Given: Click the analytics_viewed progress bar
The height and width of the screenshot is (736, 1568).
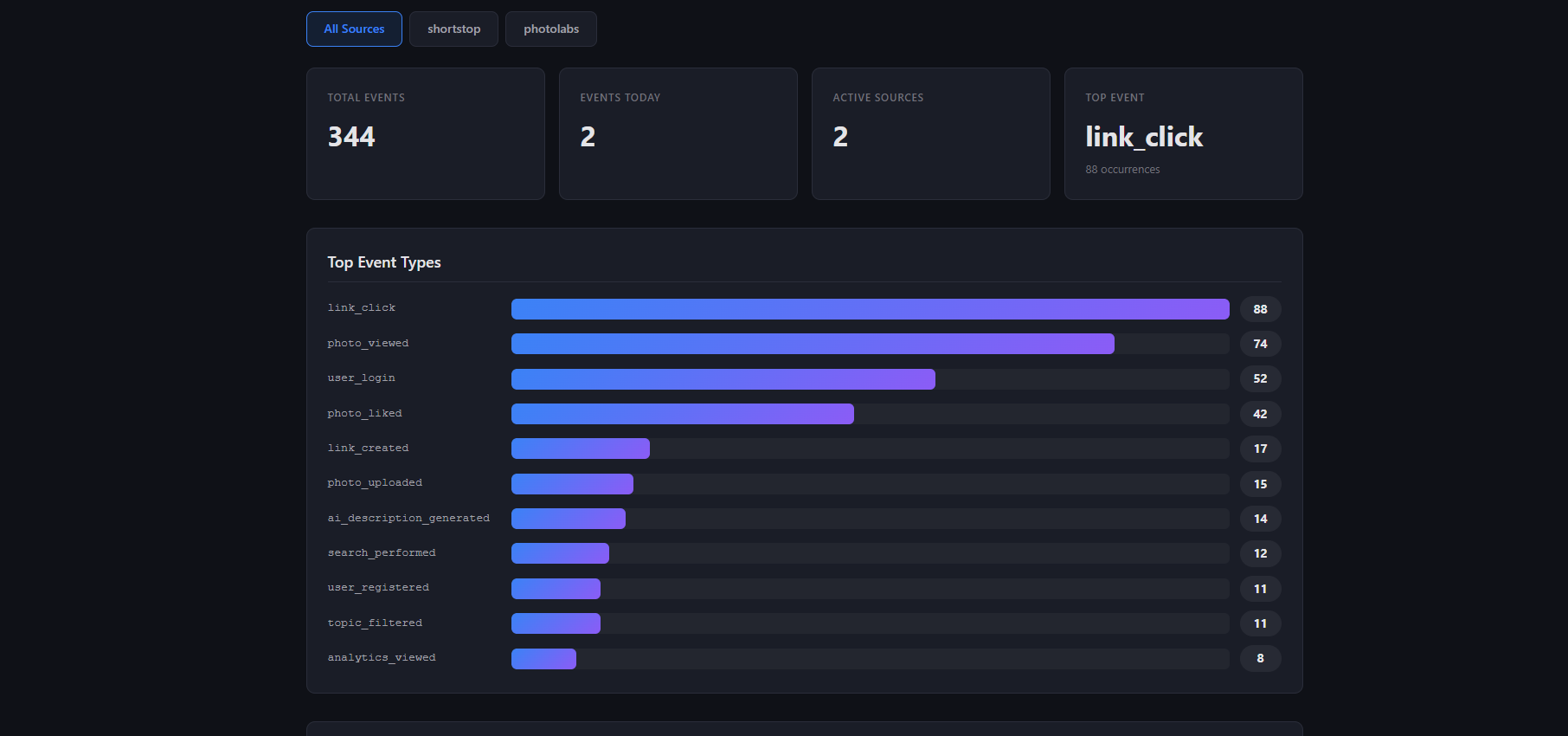Looking at the screenshot, I should [x=871, y=659].
